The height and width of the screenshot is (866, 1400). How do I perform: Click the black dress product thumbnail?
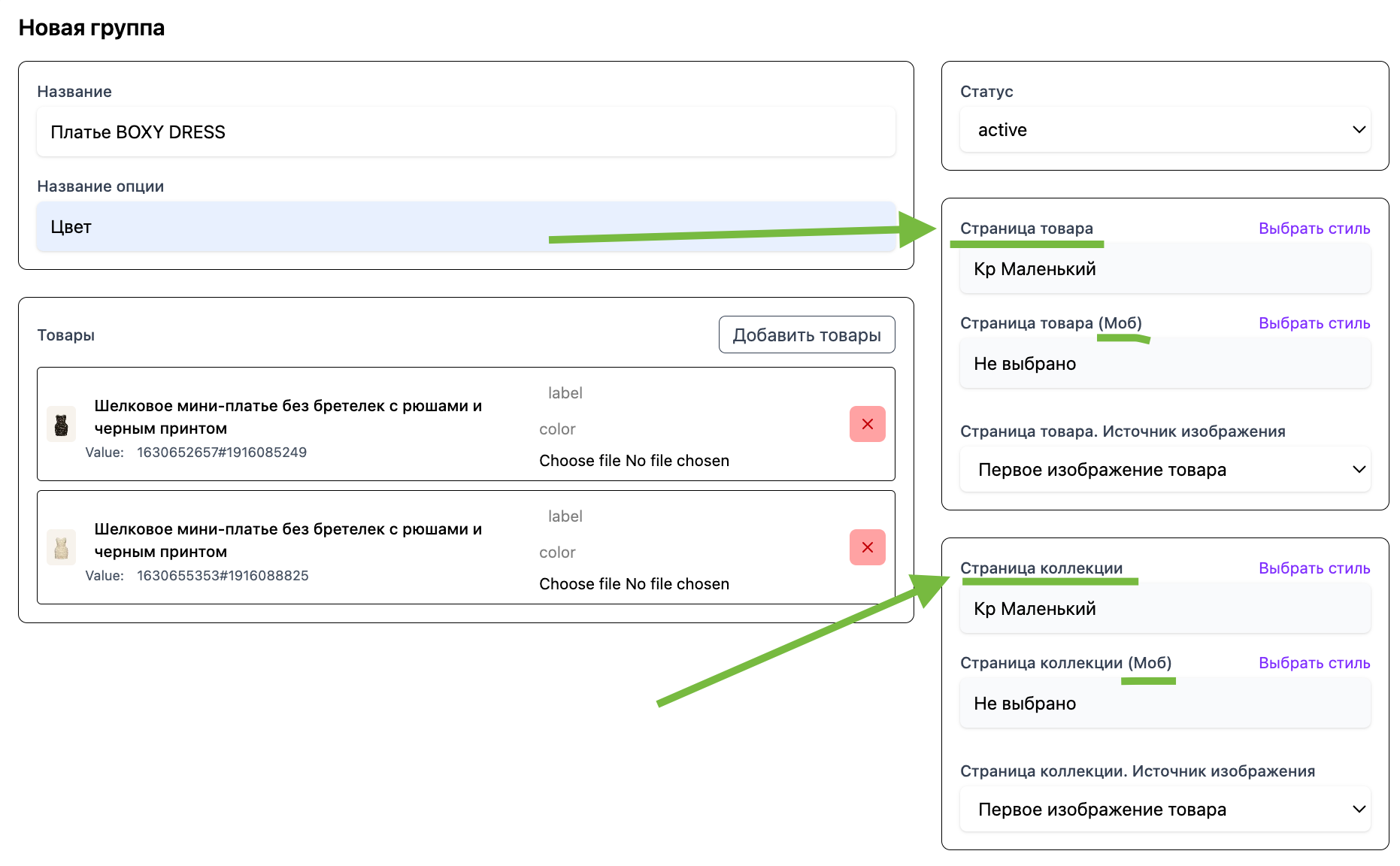[x=61, y=425]
